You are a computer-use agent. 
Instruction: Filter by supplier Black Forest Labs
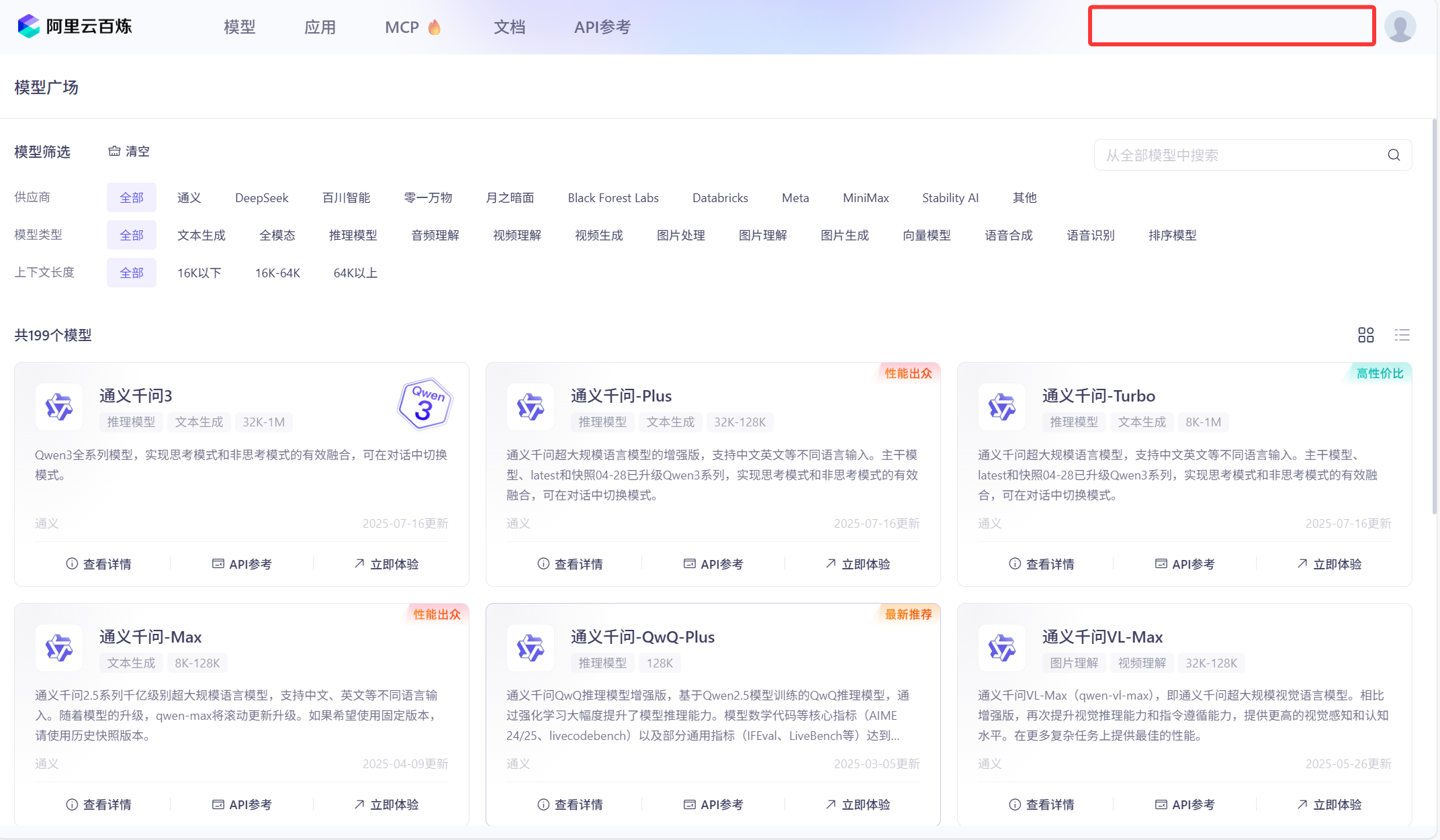coord(613,197)
